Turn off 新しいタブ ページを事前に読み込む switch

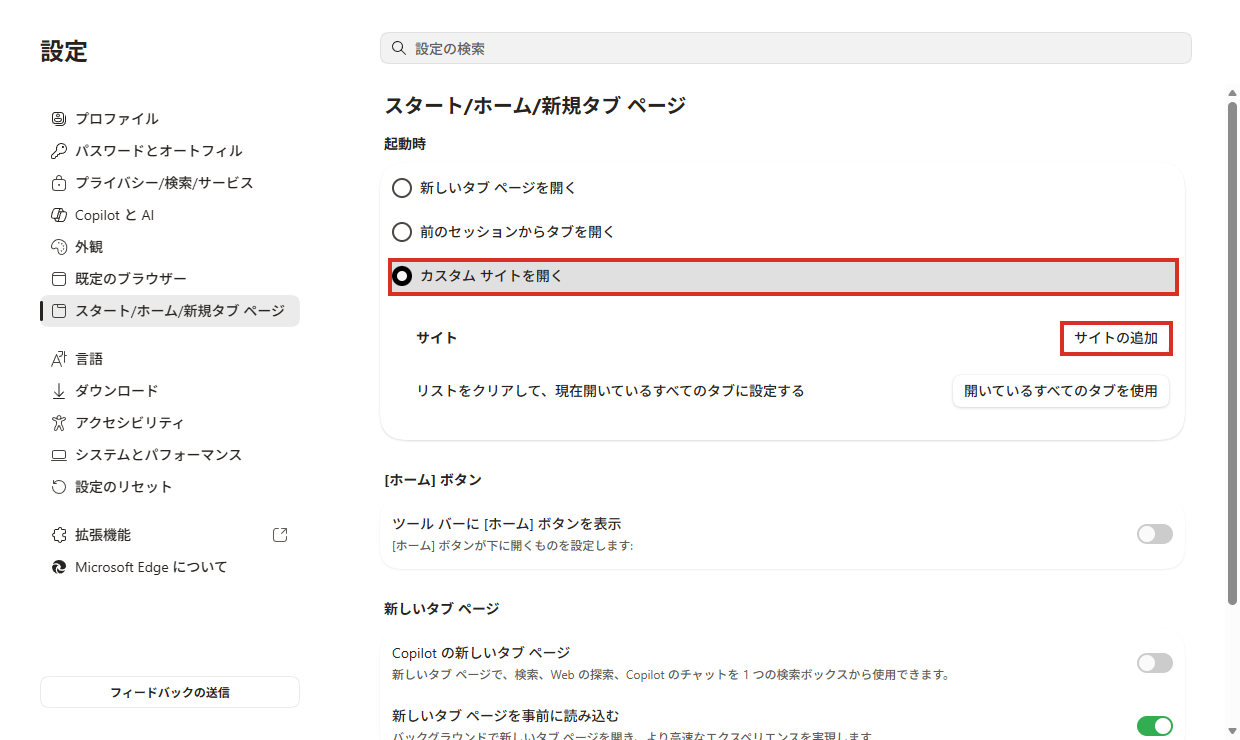coord(1154,726)
